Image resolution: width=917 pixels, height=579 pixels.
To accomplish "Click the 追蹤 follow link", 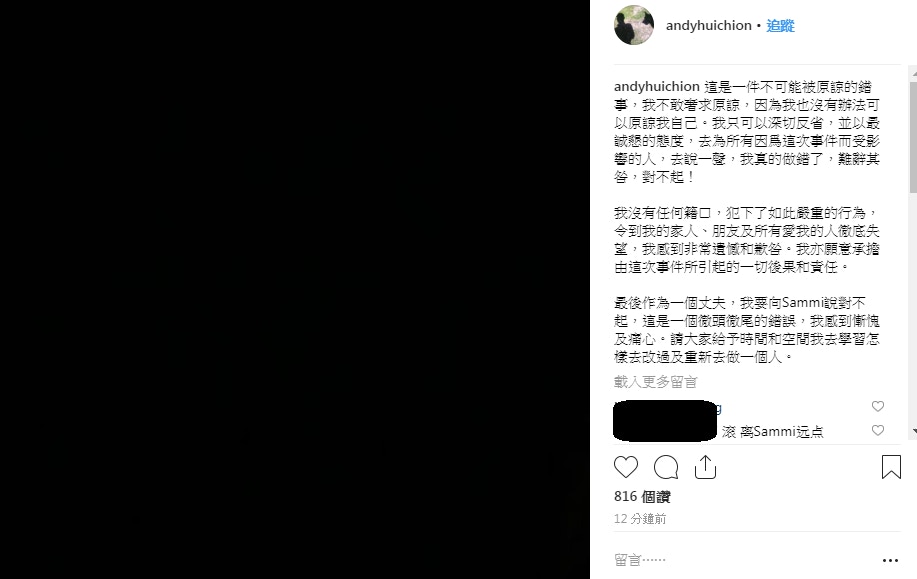I will coord(780,26).
